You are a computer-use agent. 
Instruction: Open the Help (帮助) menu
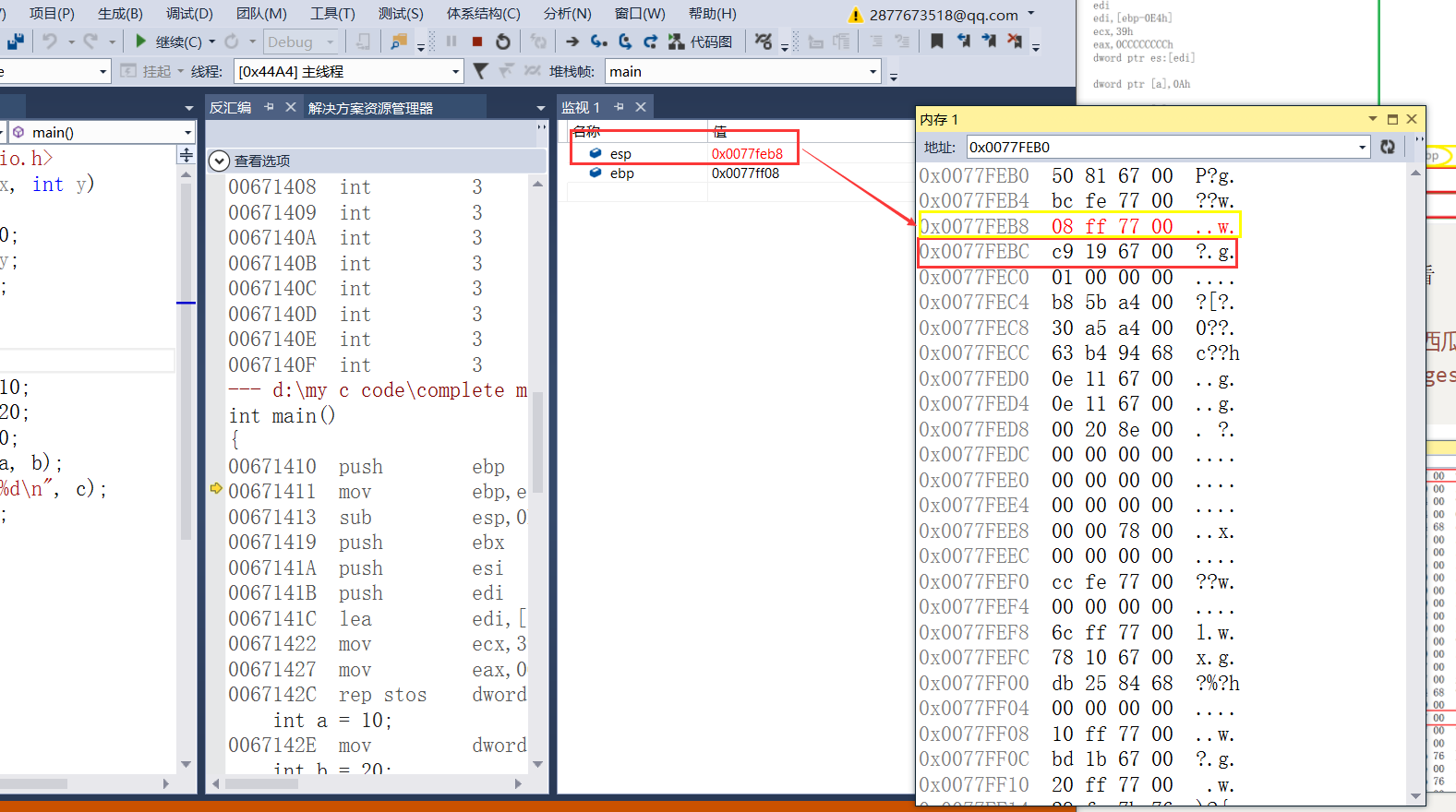click(x=713, y=14)
